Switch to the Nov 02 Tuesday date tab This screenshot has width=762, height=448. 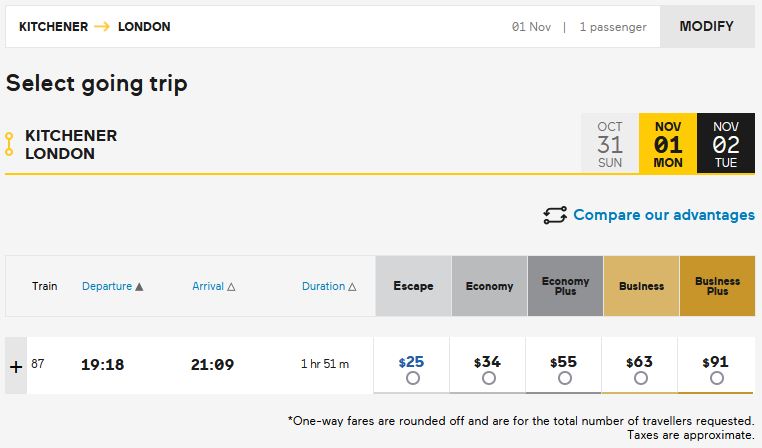pyautogui.click(x=726, y=144)
